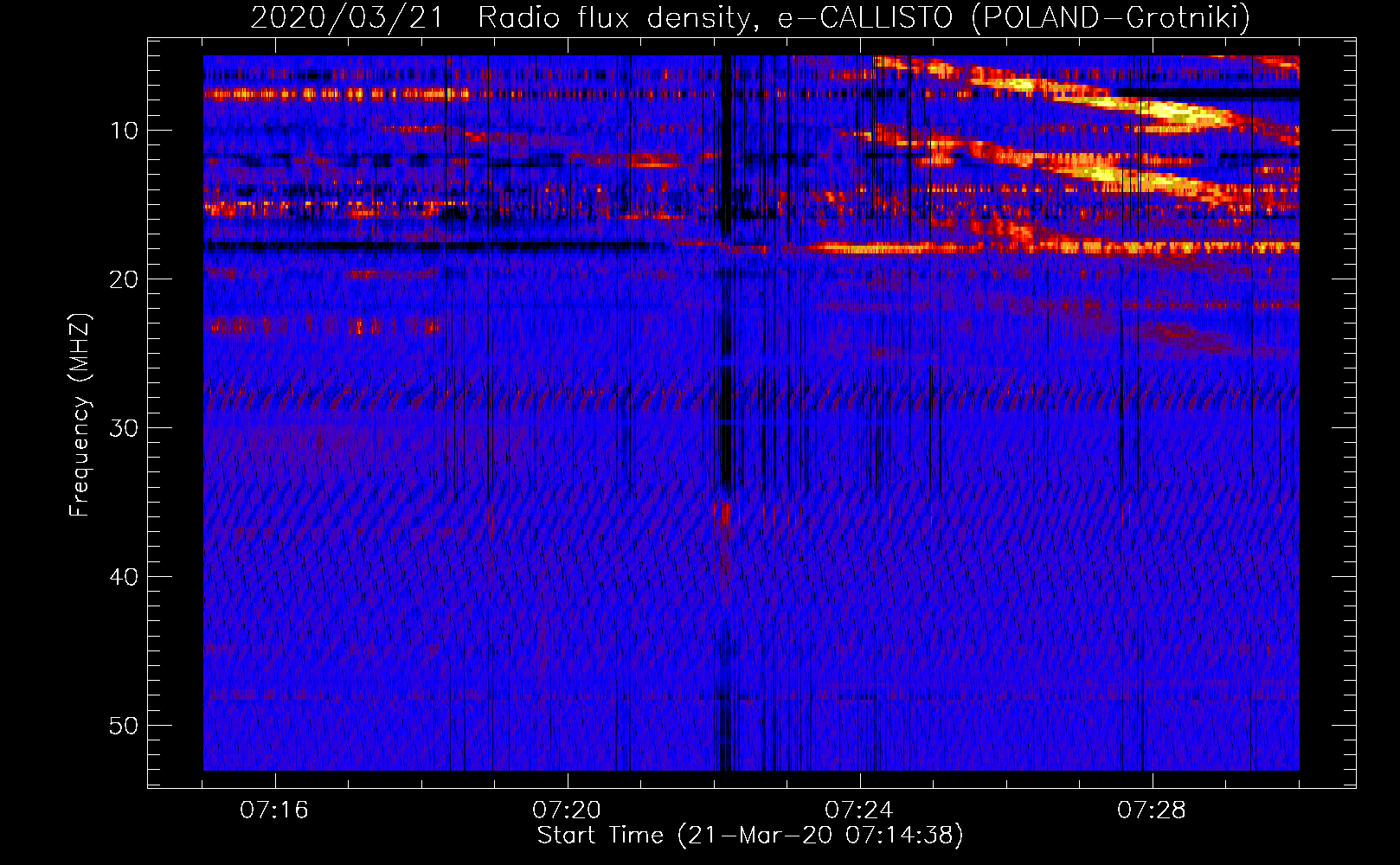Click the 'Frequency (MHZ)' vertical axis label
Screen dimensions: 1400x865
80,415
